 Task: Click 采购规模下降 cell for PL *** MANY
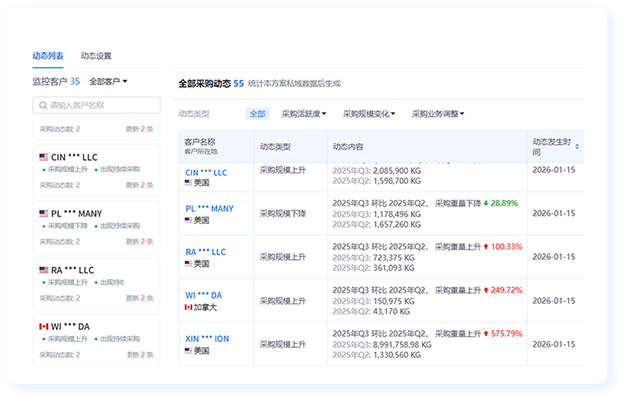[283, 214]
